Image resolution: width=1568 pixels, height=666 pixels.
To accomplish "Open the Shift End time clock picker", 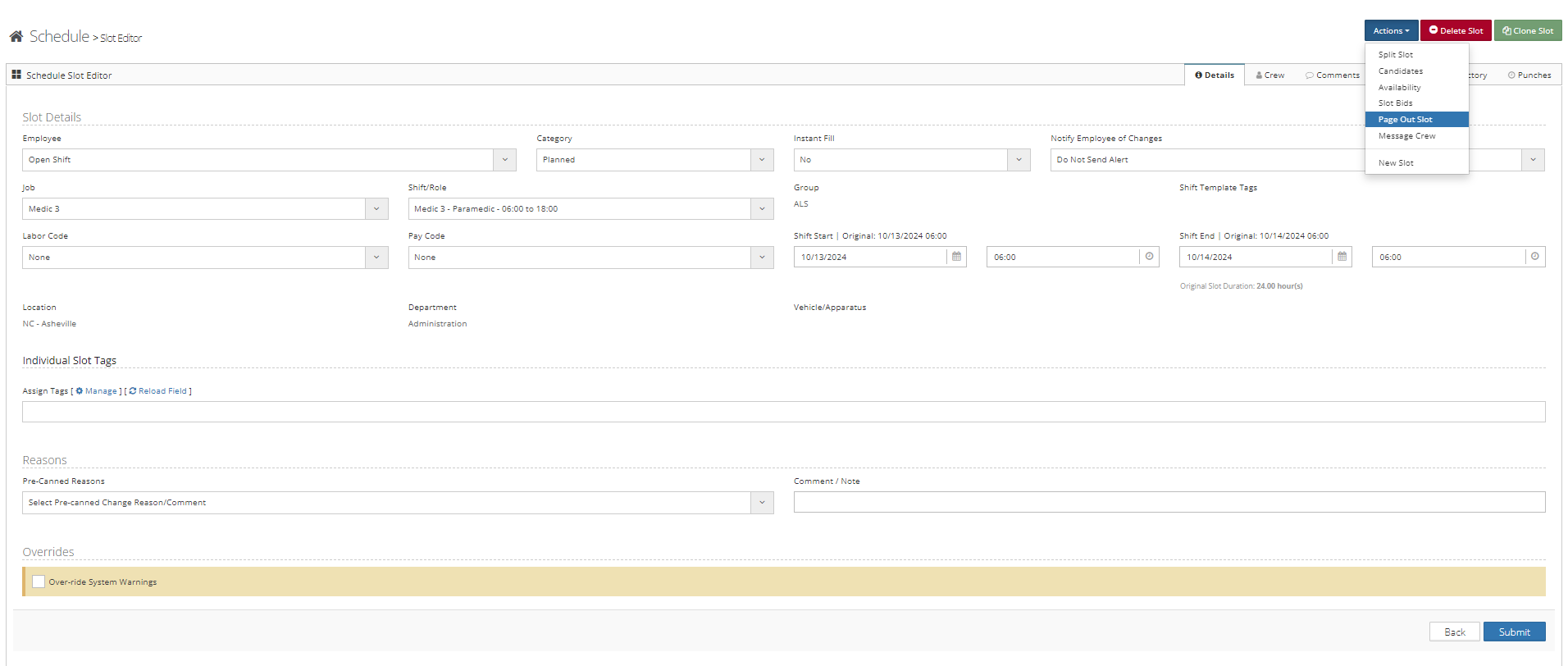I will click(x=1534, y=257).
